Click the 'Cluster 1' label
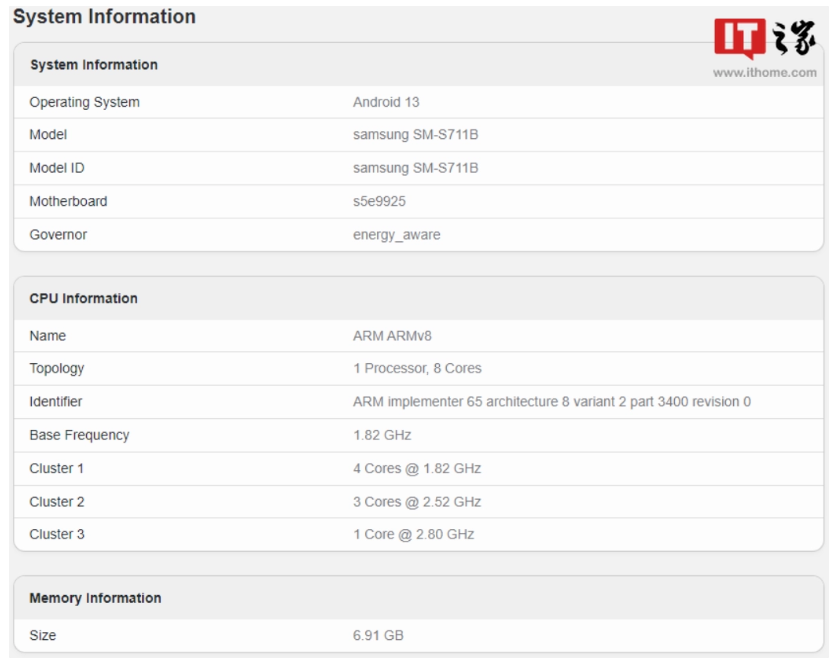 pos(56,469)
